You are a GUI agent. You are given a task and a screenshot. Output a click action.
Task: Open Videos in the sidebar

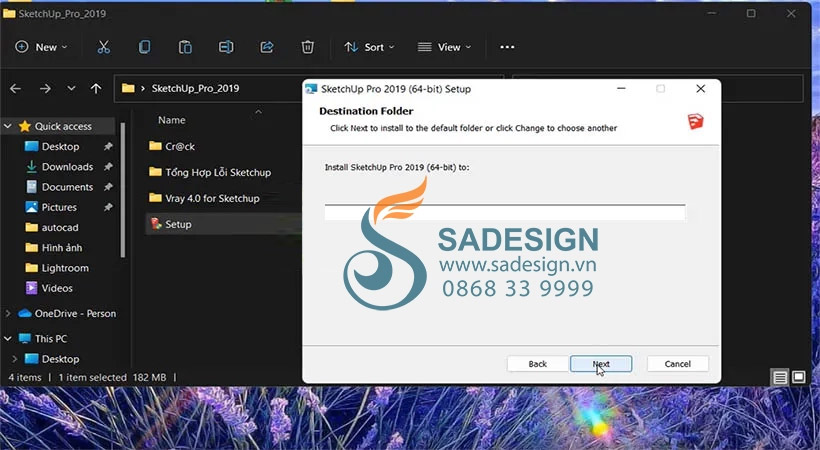(x=56, y=288)
